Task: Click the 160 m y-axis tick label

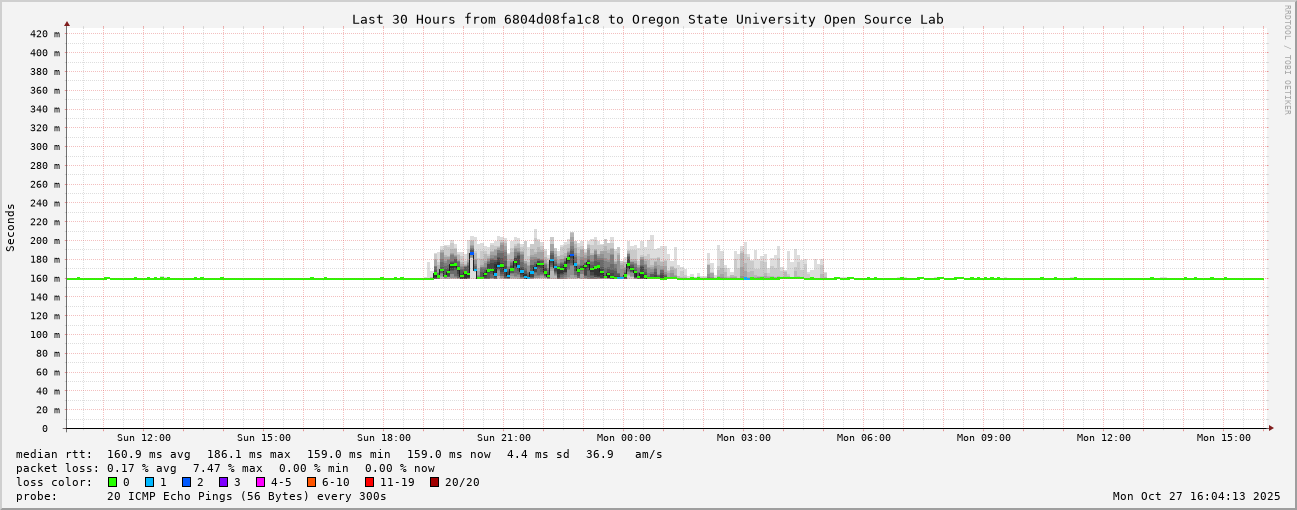Action: click(43, 278)
